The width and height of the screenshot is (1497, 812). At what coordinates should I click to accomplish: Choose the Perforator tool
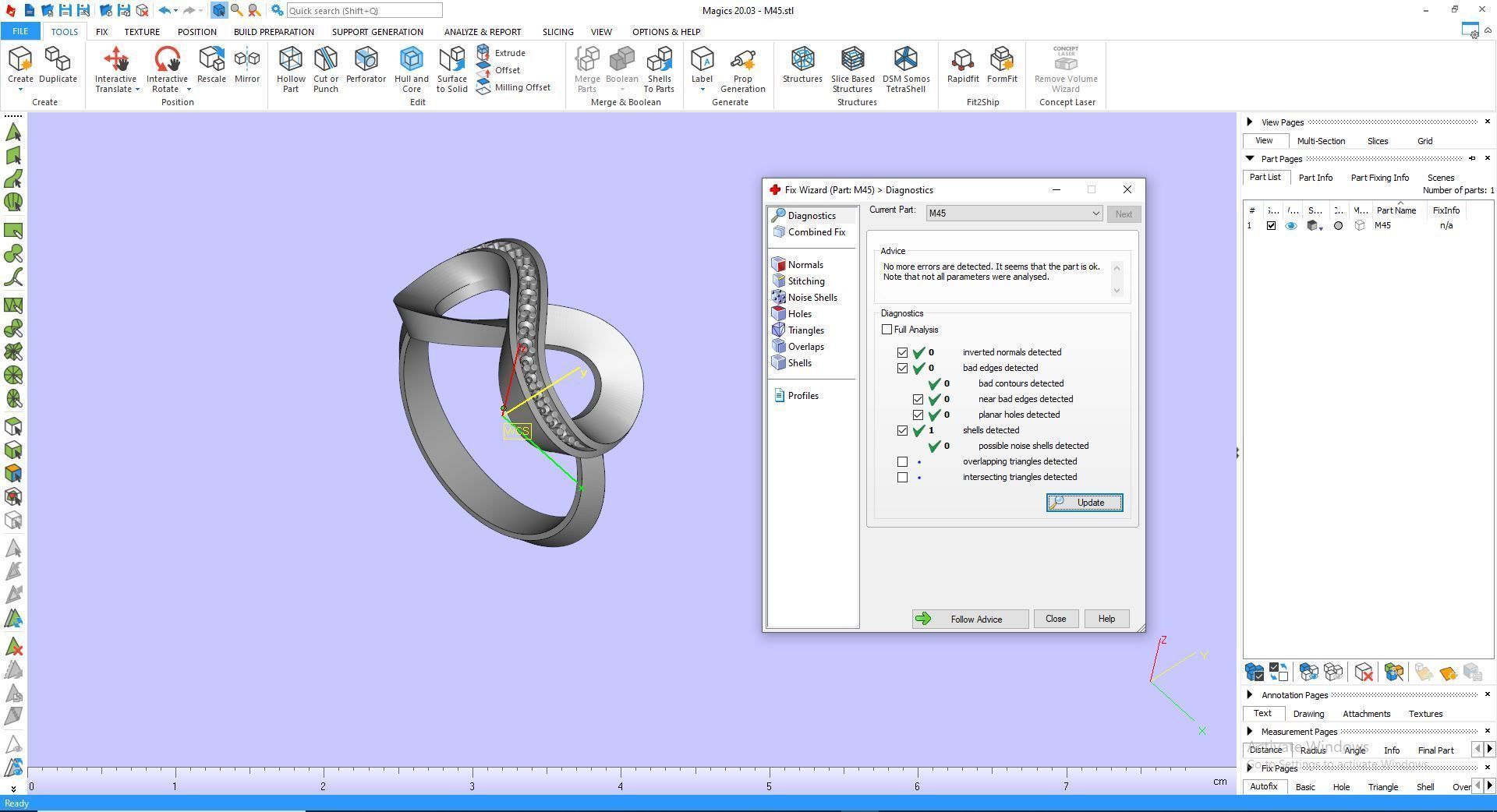click(x=366, y=65)
